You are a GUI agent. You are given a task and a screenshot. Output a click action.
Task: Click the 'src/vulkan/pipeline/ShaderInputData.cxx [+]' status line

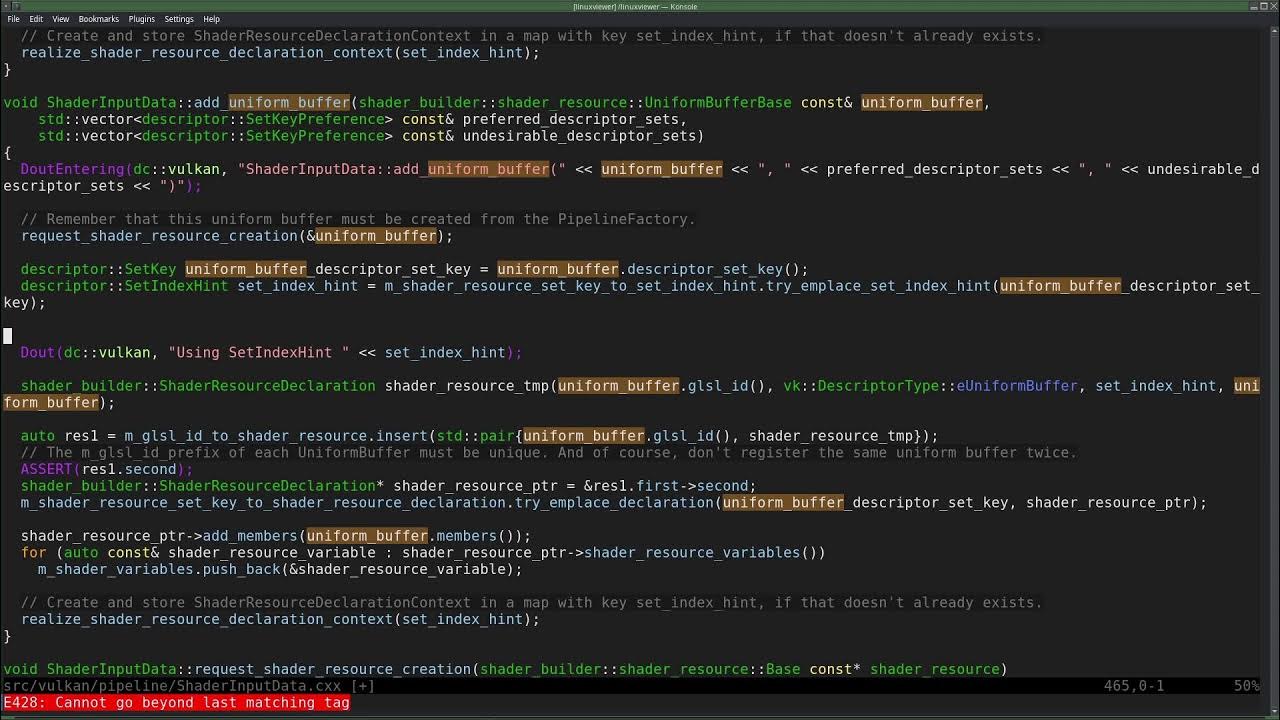[188, 686]
